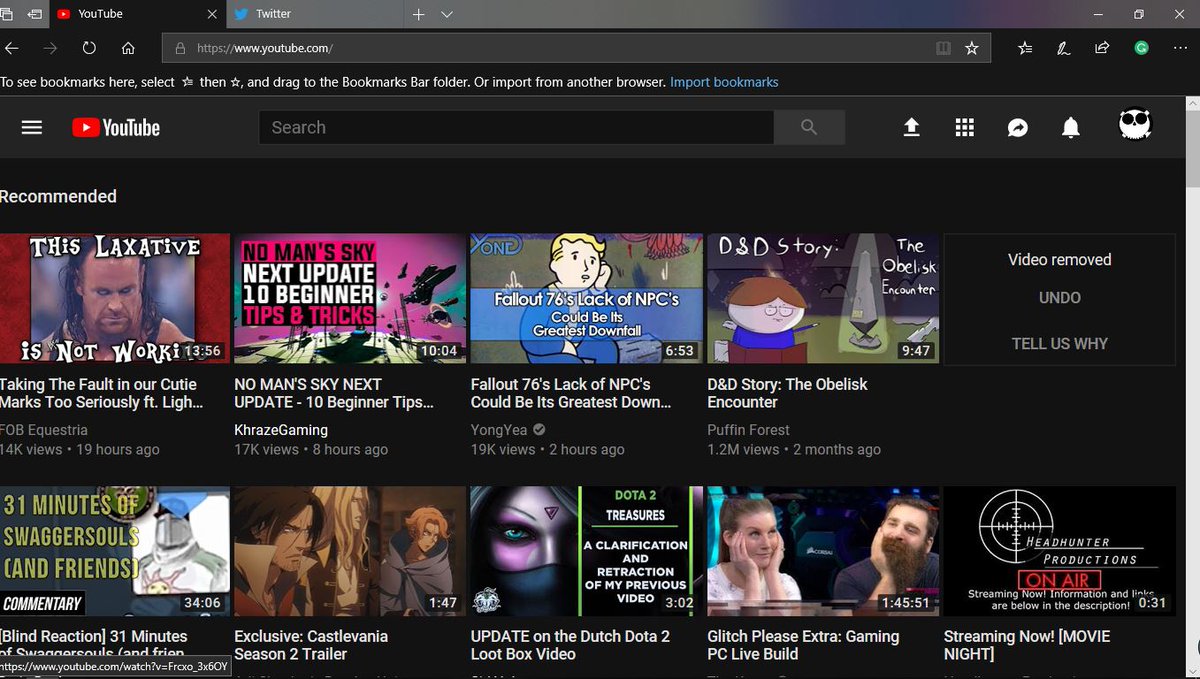Screen dimensions: 1200x679
Task: Open a new tab with plus icon
Action: [419, 14]
